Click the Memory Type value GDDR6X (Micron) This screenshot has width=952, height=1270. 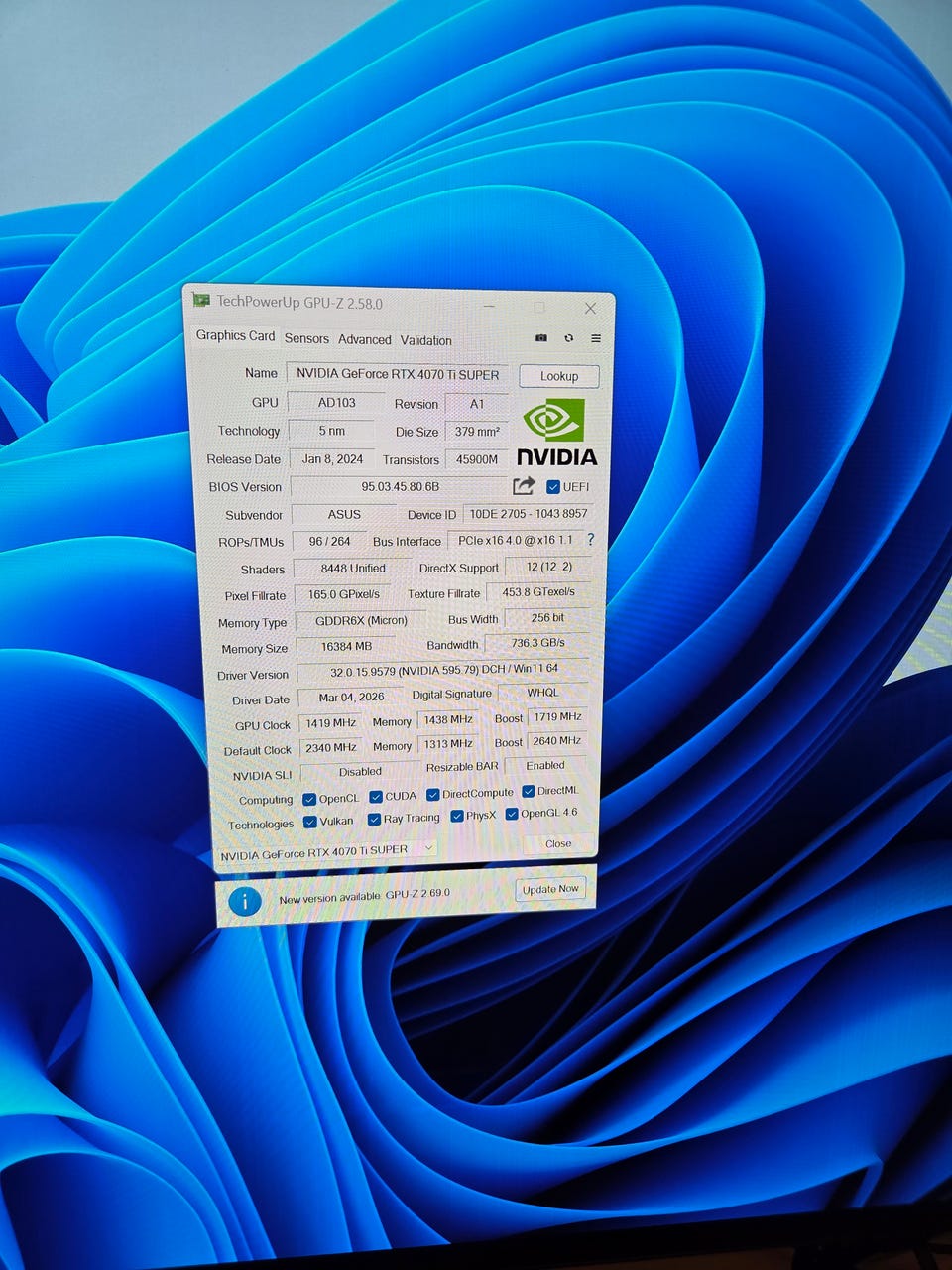(361, 620)
